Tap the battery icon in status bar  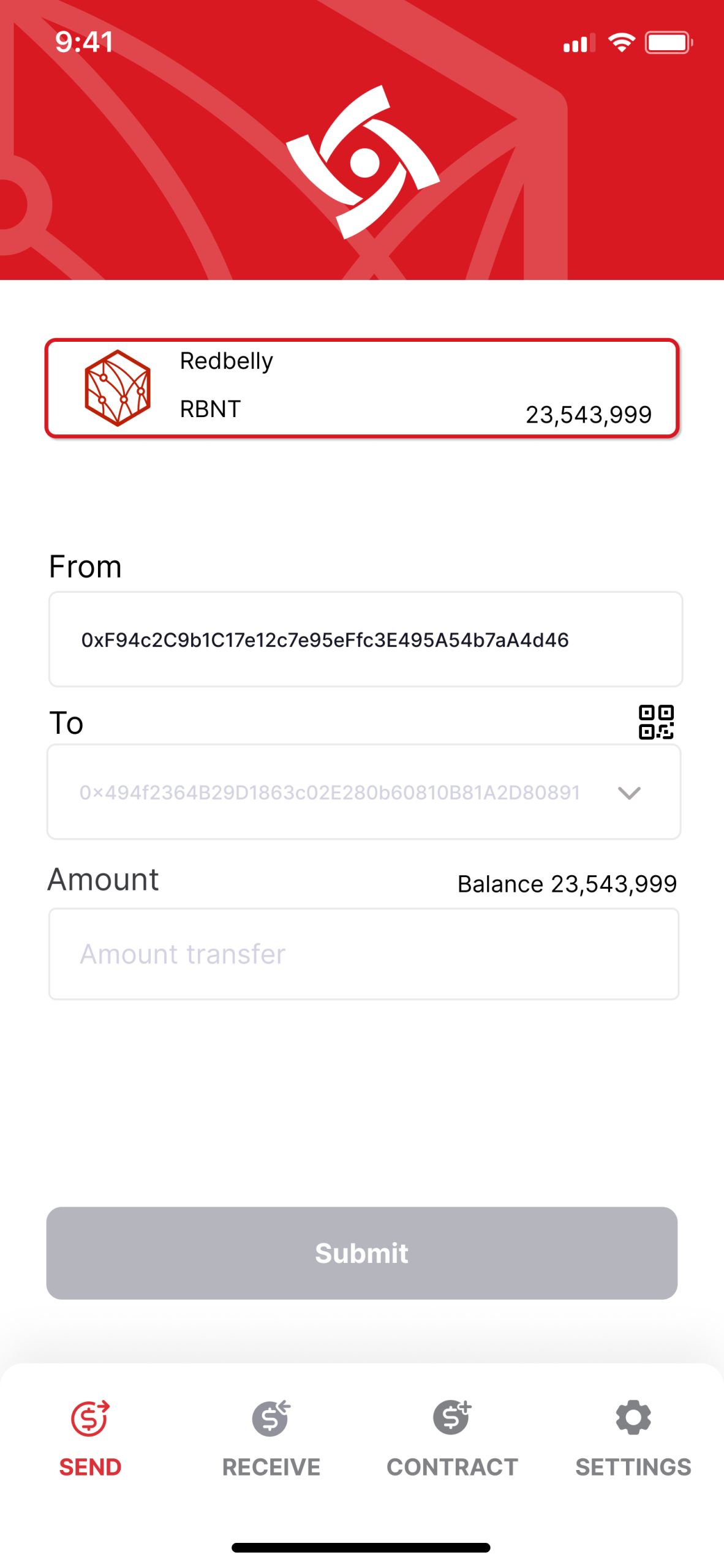[x=668, y=43]
